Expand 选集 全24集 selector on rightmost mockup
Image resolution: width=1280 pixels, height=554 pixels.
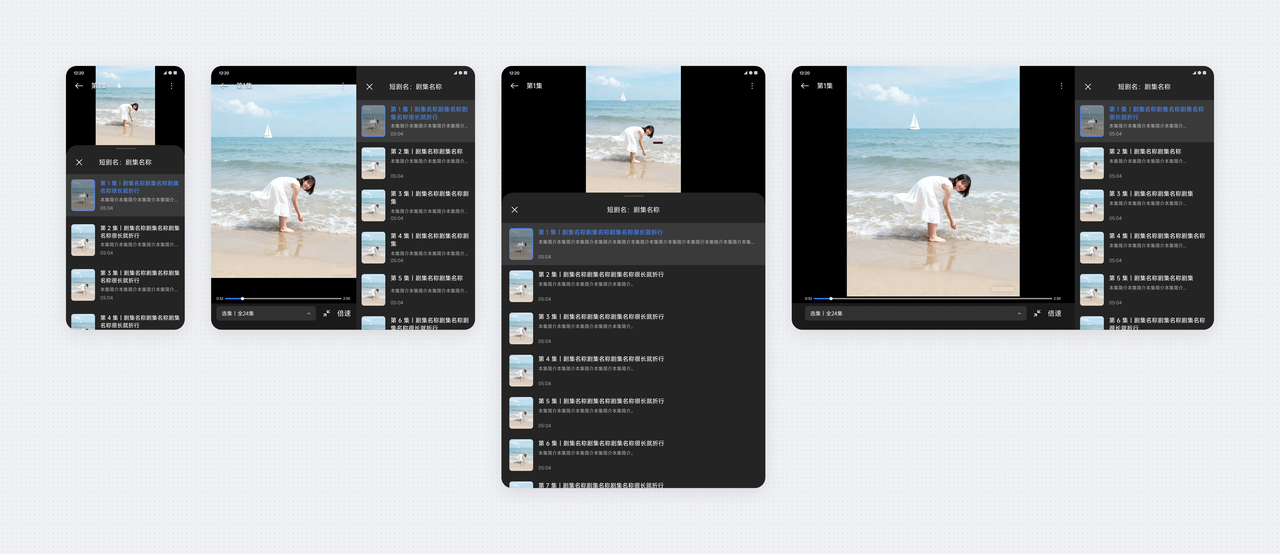tap(915, 313)
